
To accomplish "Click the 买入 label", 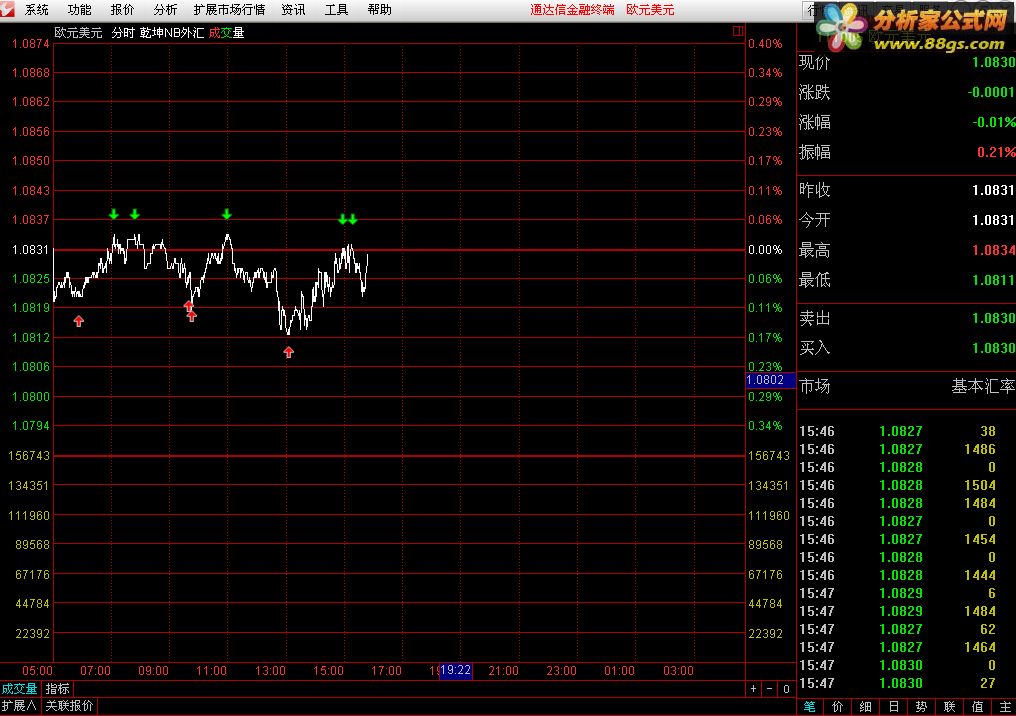I will (814, 348).
